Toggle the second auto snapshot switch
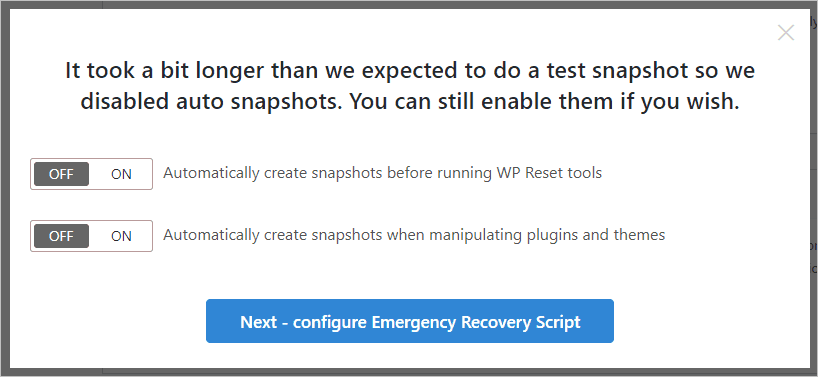818x377 pixels. (91, 236)
